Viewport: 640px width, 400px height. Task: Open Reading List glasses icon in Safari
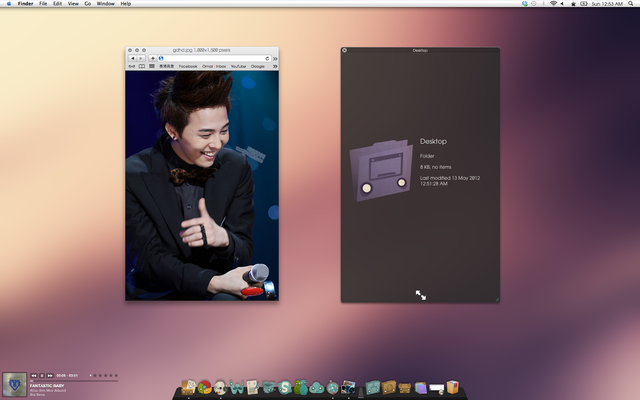click(132, 66)
